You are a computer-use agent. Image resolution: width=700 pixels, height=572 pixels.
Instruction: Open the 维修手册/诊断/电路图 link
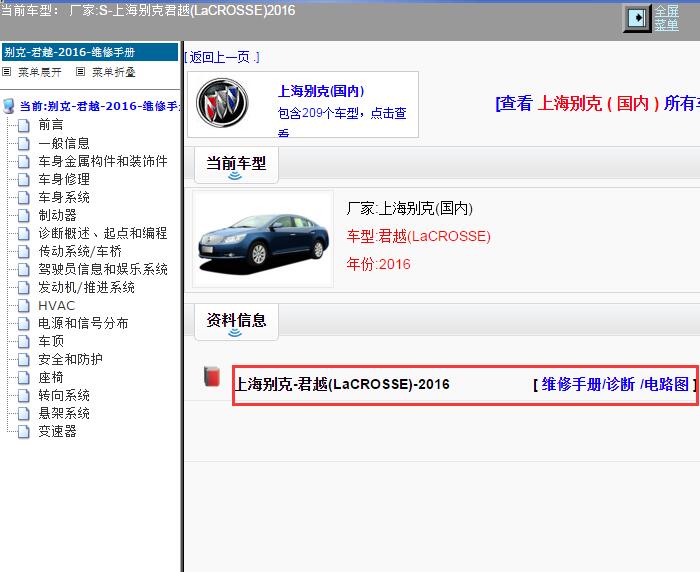pos(615,384)
